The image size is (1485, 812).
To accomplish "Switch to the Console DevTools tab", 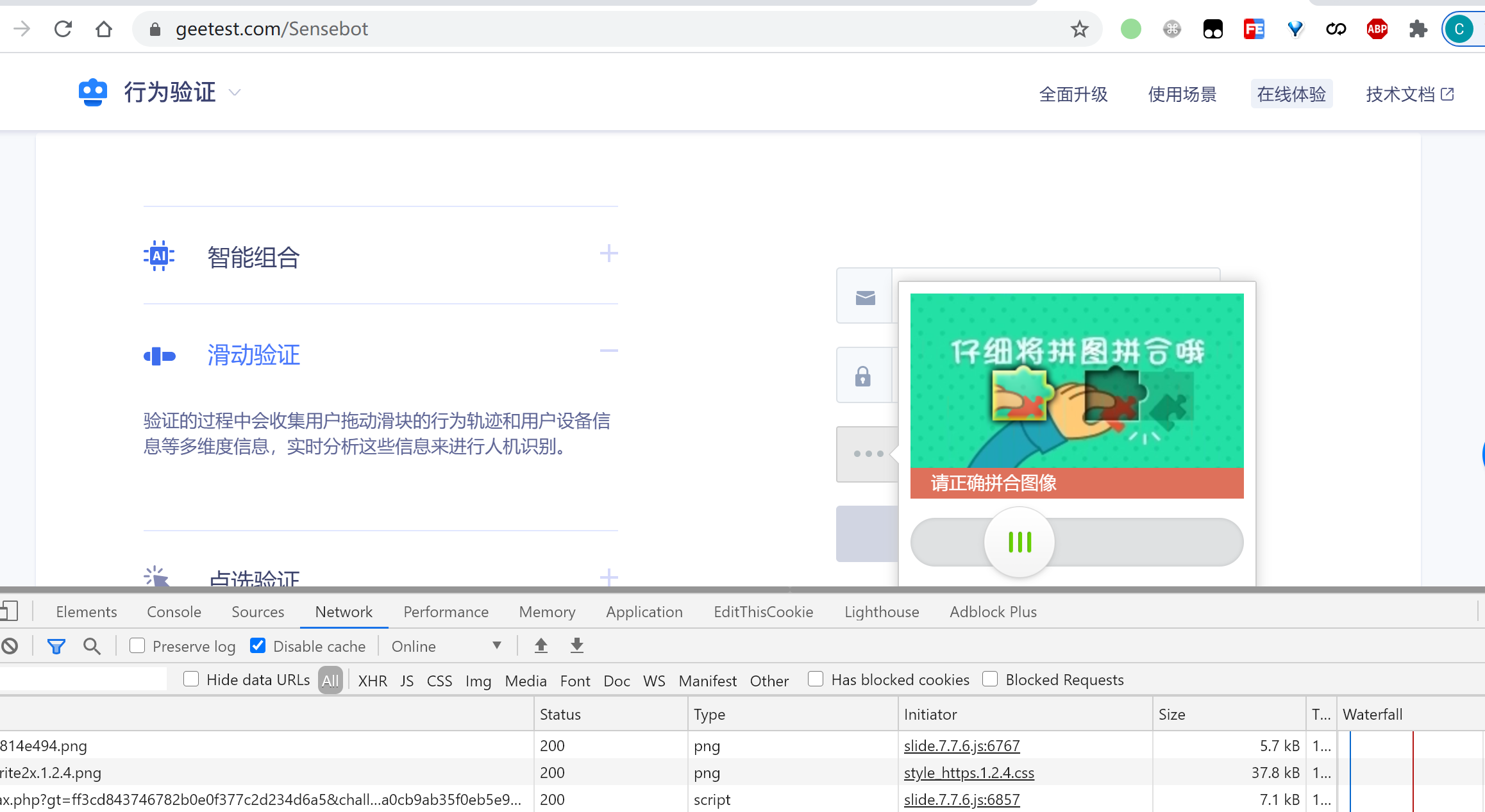I will point(174,612).
